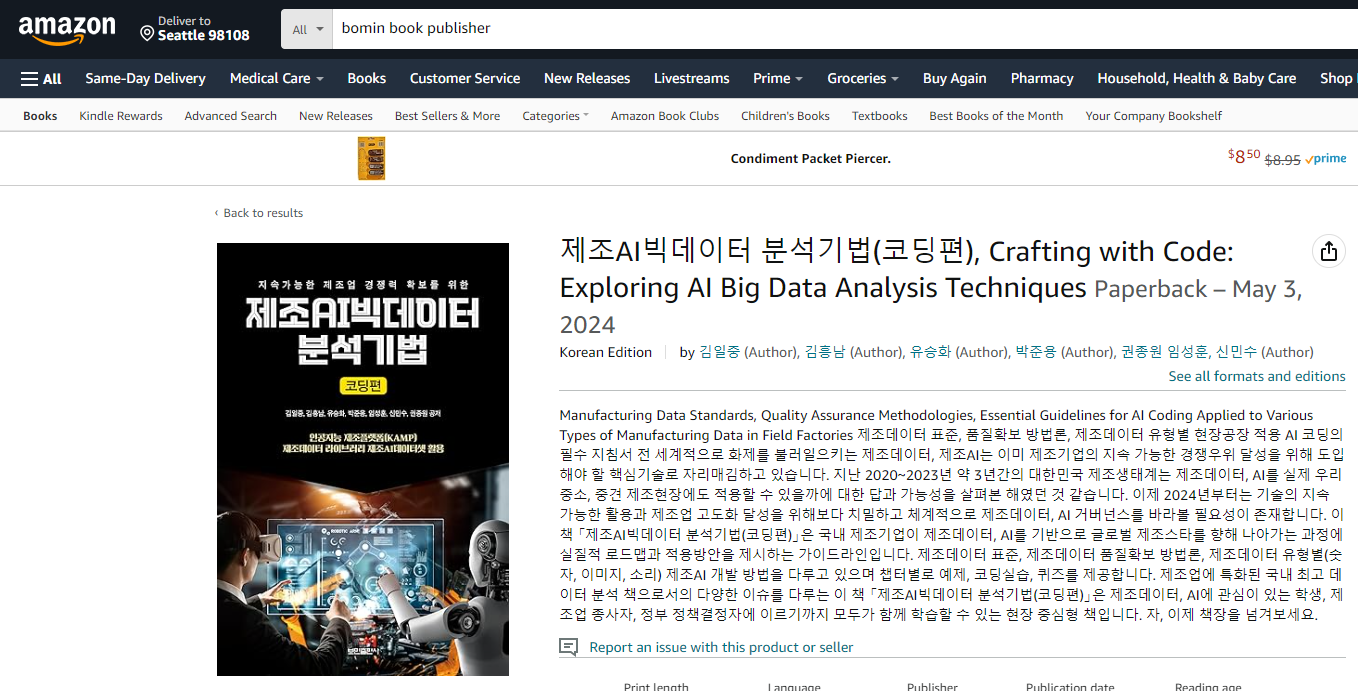The image size is (1358, 691).
Task: Click the Condiment Packet Piercer product thumbnail
Action: [x=371, y=158]
